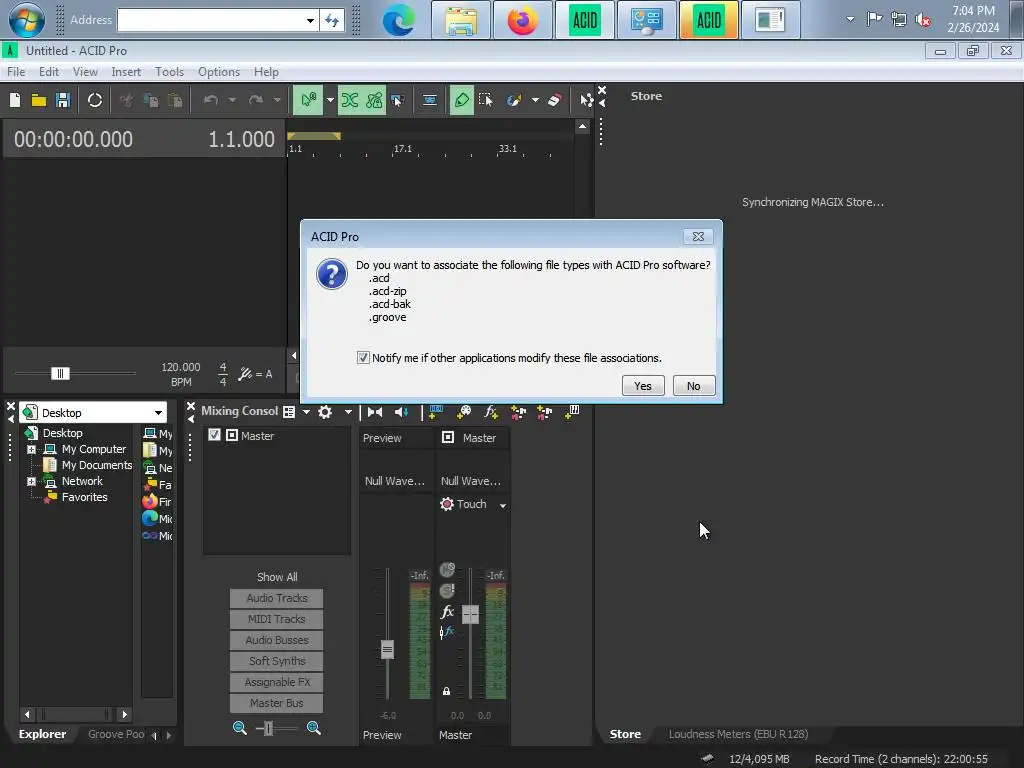1024x768 pixels.
Task: Click Yes to associate file types
Action: (643, 386)
